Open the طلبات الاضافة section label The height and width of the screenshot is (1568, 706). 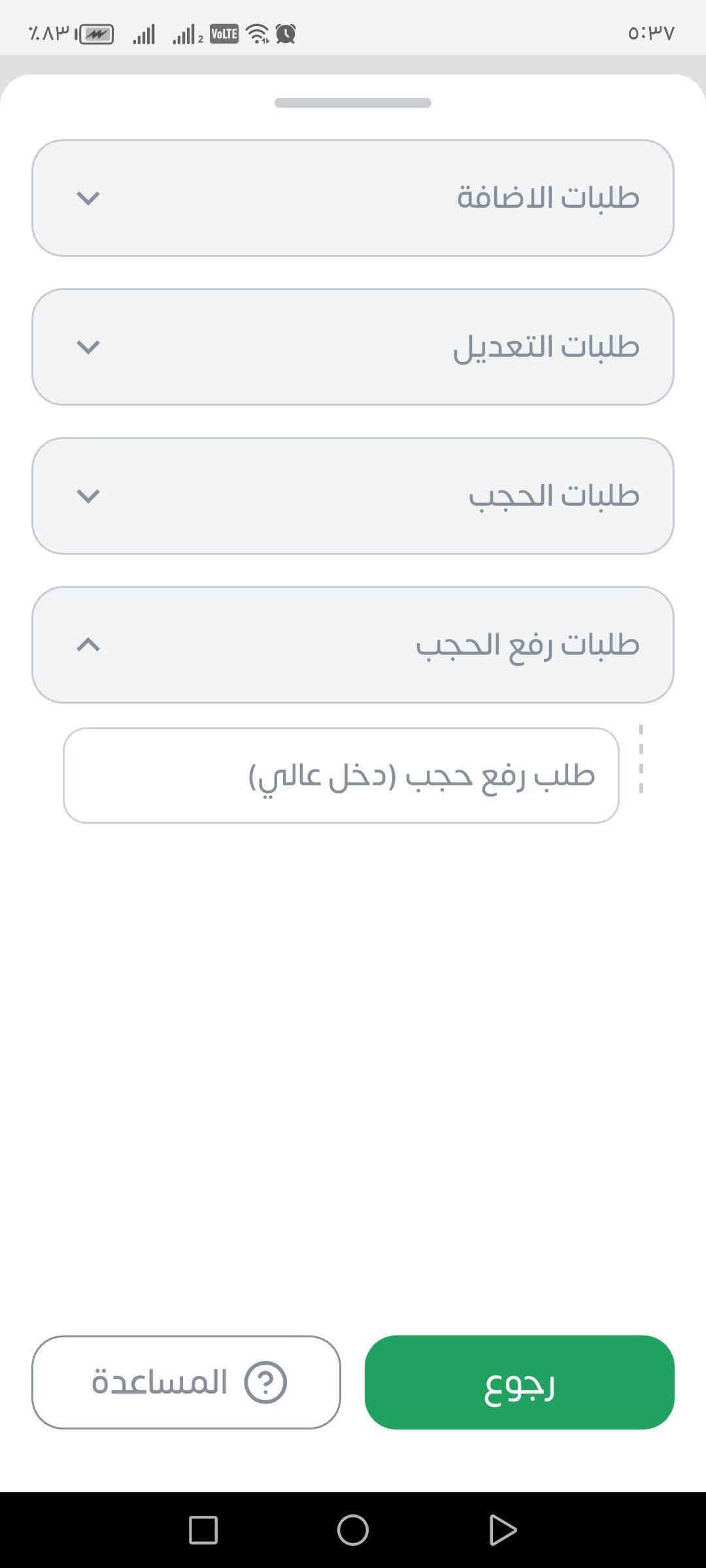point(548,198)
